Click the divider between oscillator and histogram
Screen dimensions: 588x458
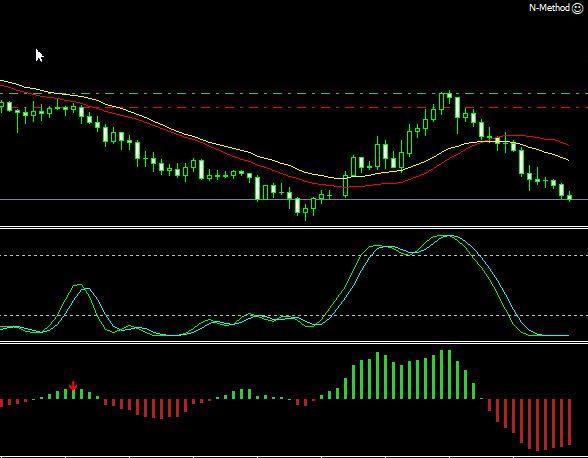click(x=294, y=342)
